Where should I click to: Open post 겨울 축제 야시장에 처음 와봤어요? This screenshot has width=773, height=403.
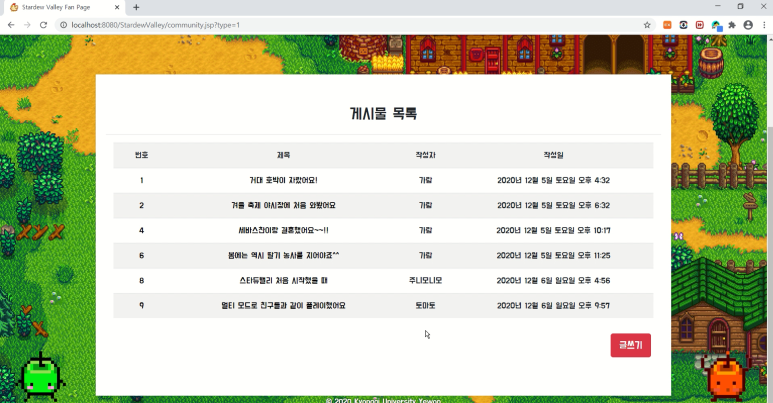tap(283, 205)
